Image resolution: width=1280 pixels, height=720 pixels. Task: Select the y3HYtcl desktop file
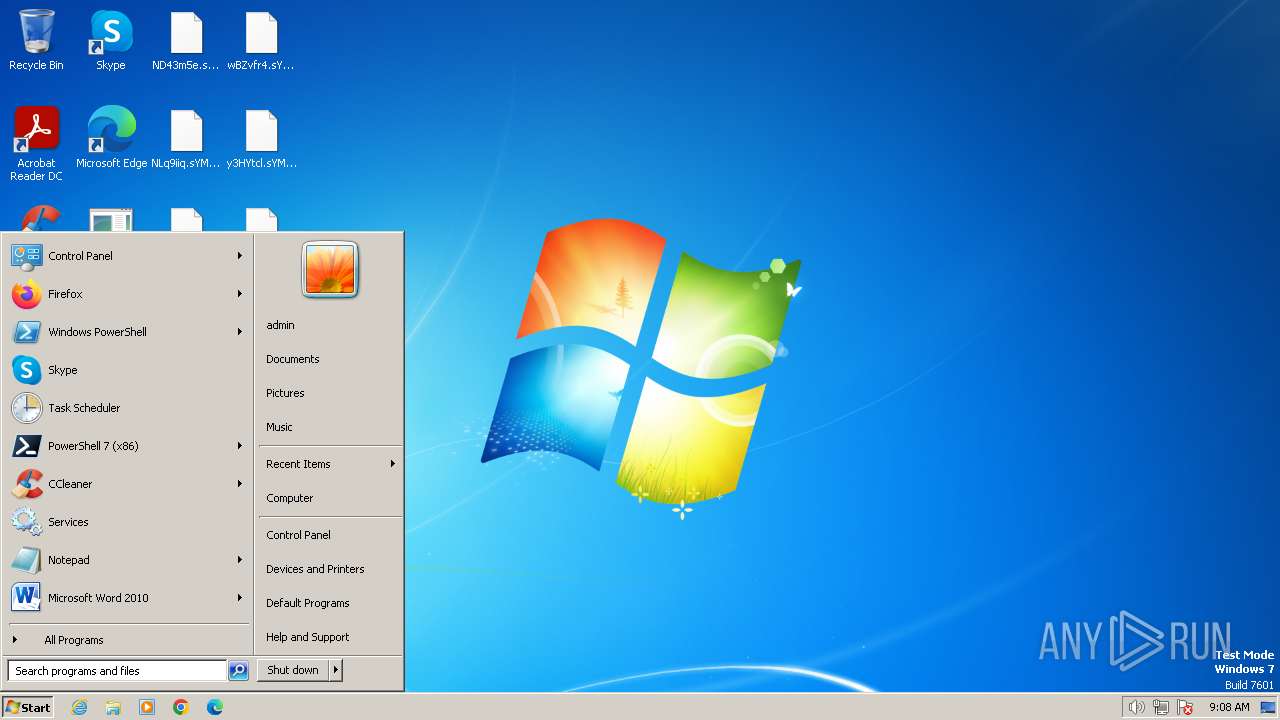(261, 138)
